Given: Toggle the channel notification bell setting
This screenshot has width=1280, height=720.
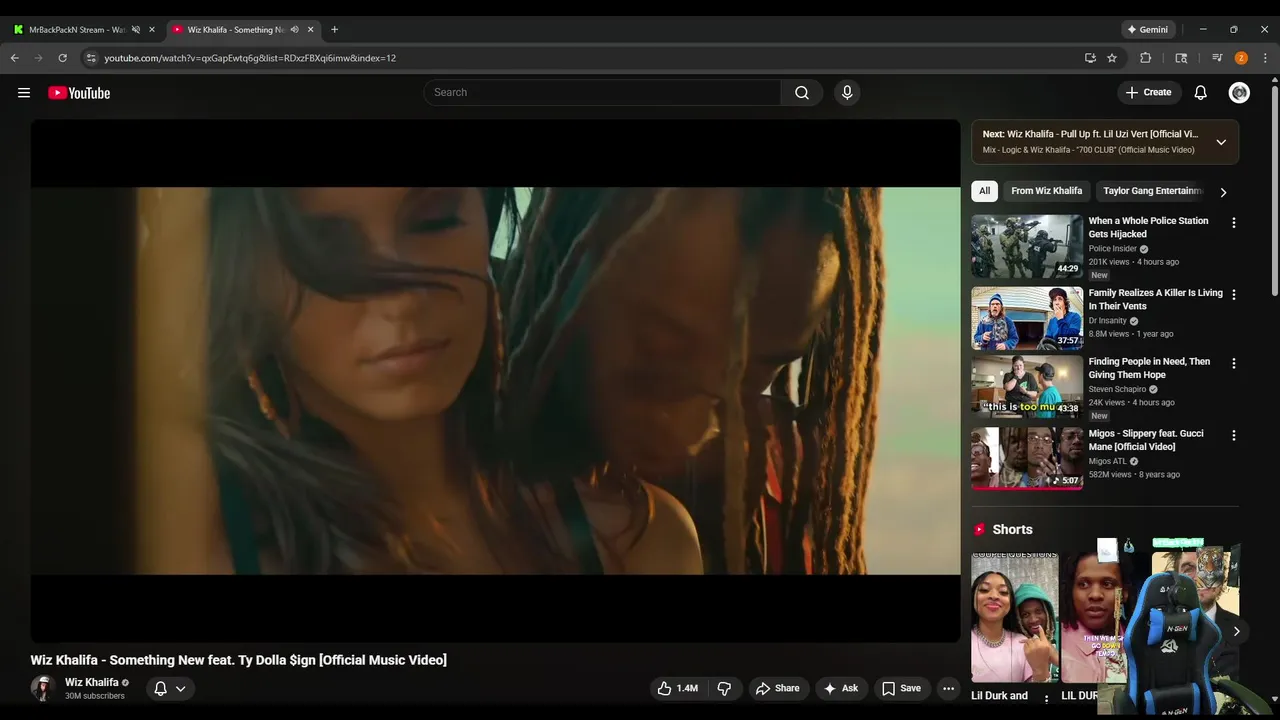Looking at the screenshot, I should (x=170, y=688).
